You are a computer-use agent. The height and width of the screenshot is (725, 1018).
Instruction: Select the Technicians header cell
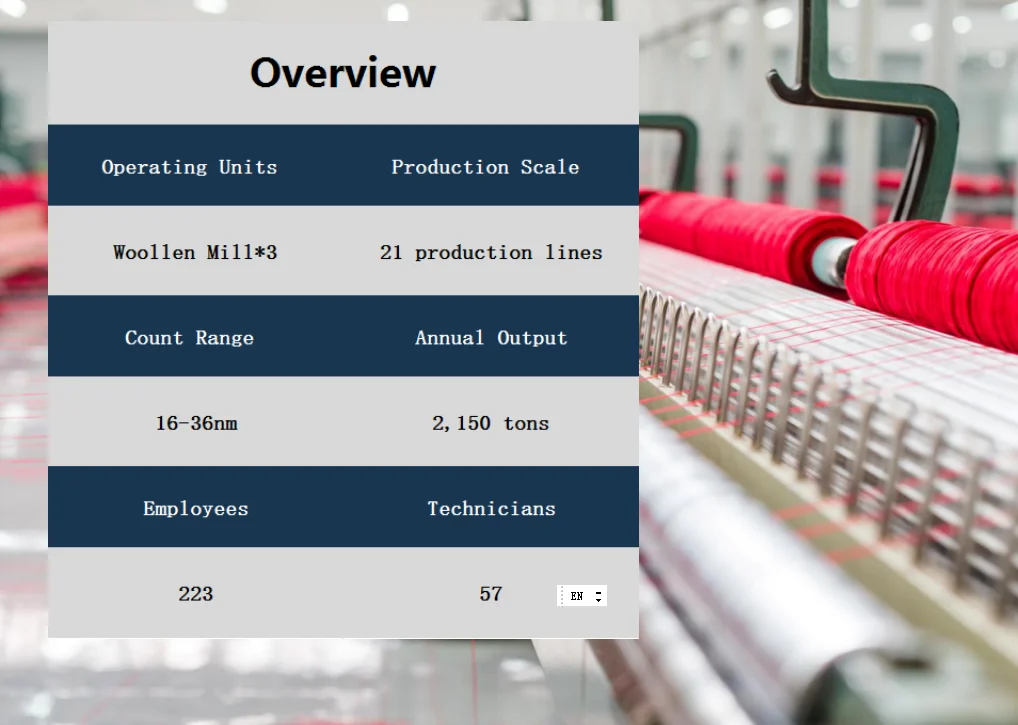click(x=491, y=508)
